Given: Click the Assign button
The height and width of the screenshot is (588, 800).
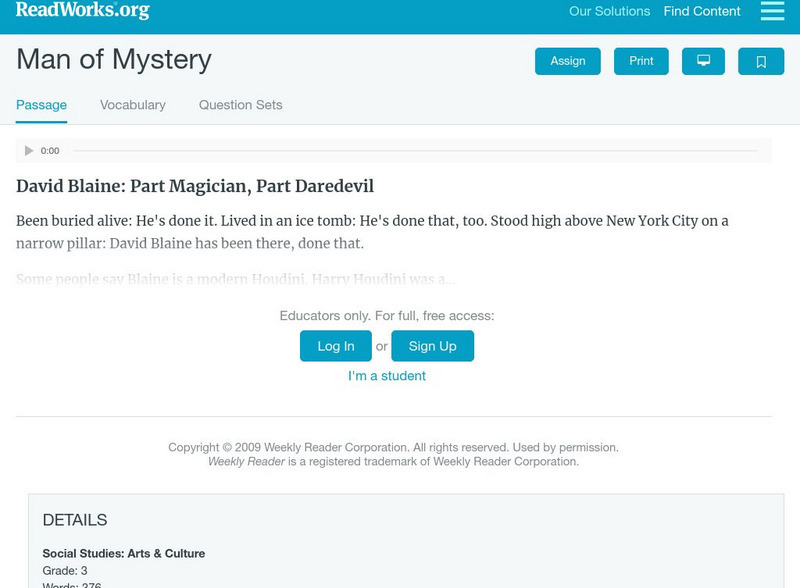Looking at the screenshot, I should click(x=567, y=60).
